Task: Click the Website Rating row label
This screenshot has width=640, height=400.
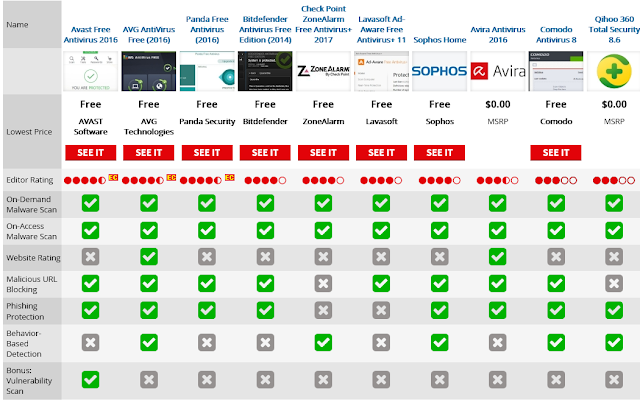Action: 33,258
